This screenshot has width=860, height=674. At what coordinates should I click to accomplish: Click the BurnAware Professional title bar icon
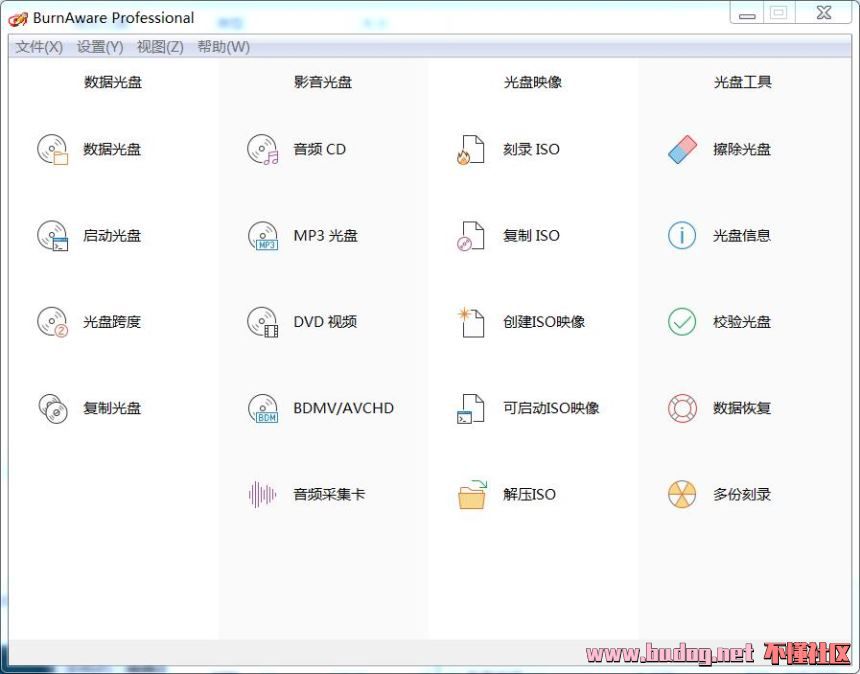[18, 19]
